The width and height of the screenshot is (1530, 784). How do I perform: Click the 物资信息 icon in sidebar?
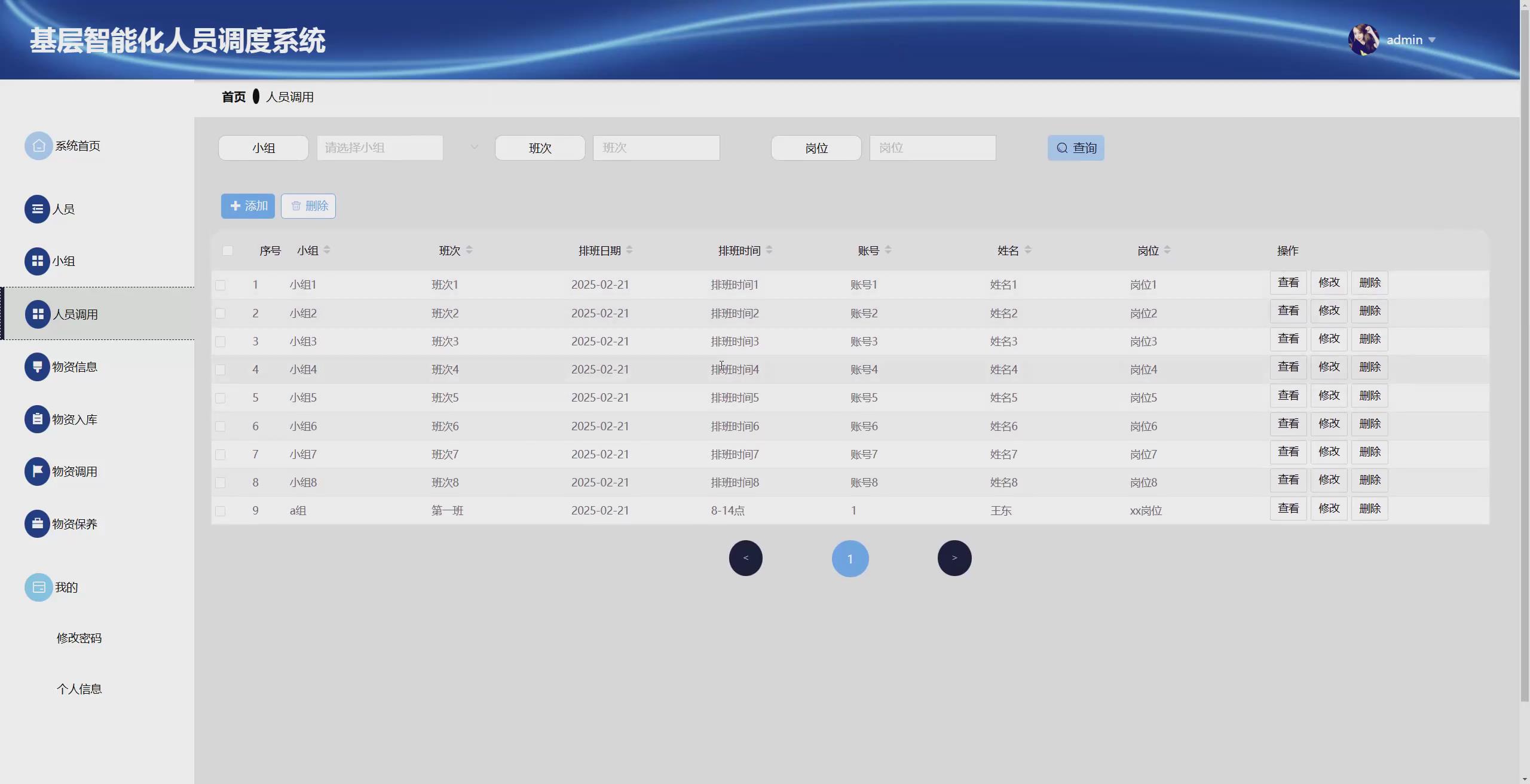click(37, 367)
